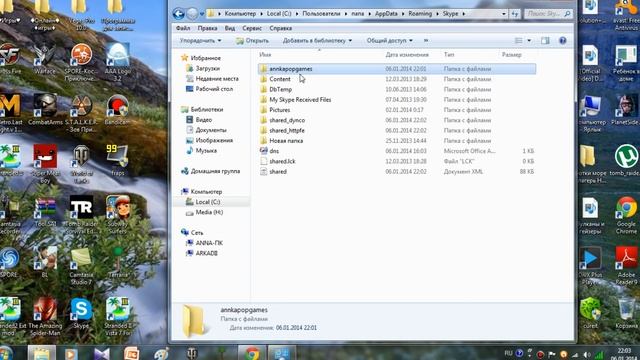This screenshot has height=360, width=640.
Task: Open the Справка menu
Action: (280, 28)
